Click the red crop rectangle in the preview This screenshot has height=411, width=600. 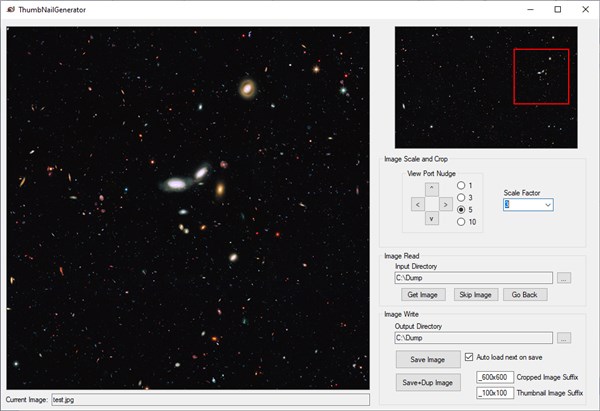(541, 76)
